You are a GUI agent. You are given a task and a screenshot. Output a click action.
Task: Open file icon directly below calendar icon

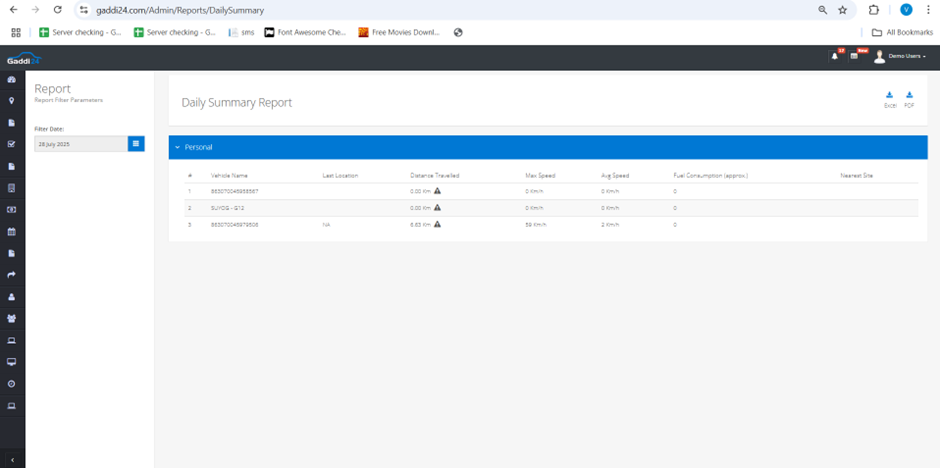(x=11, y=253)
